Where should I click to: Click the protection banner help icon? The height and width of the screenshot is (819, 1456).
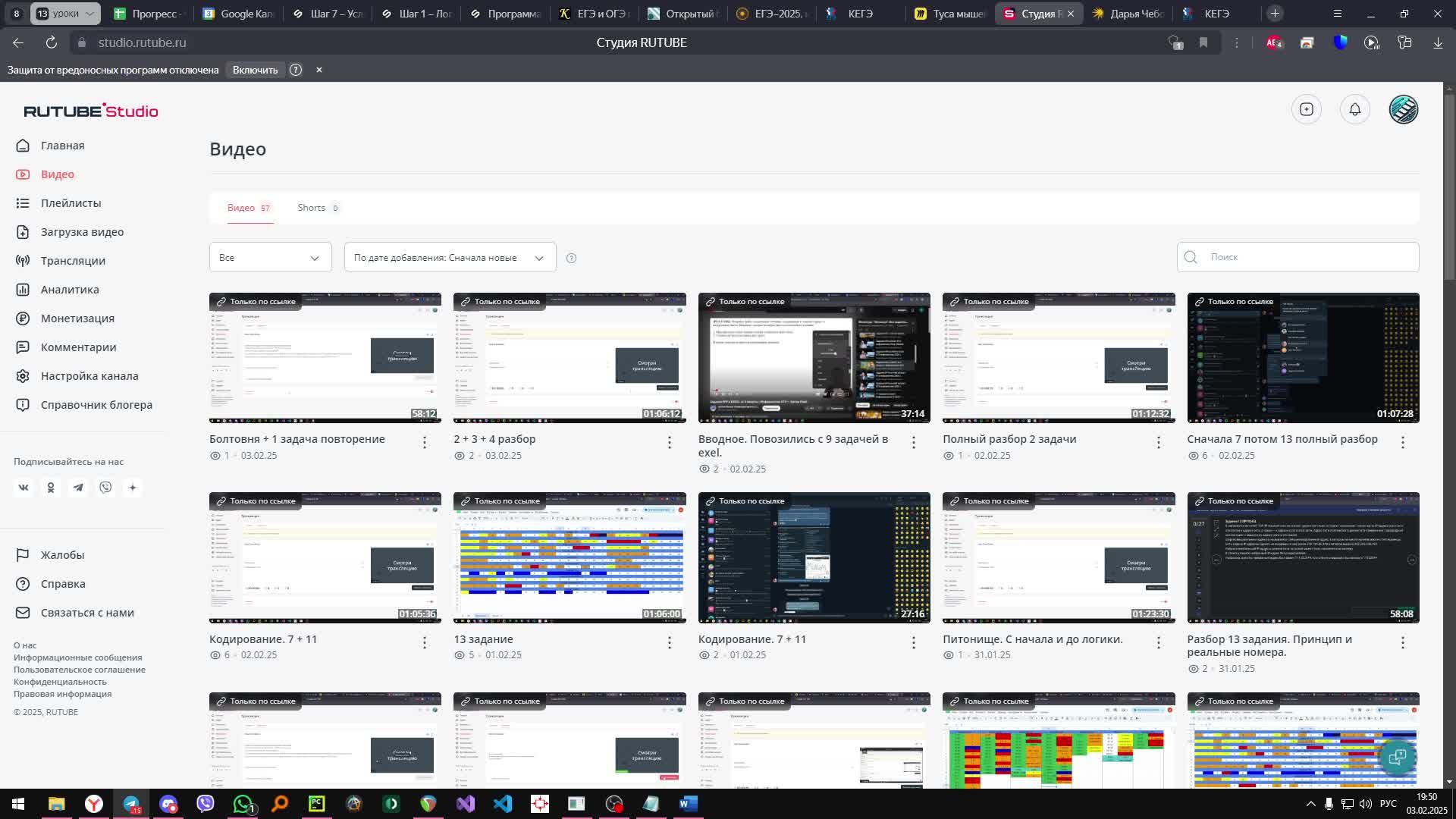296,70
